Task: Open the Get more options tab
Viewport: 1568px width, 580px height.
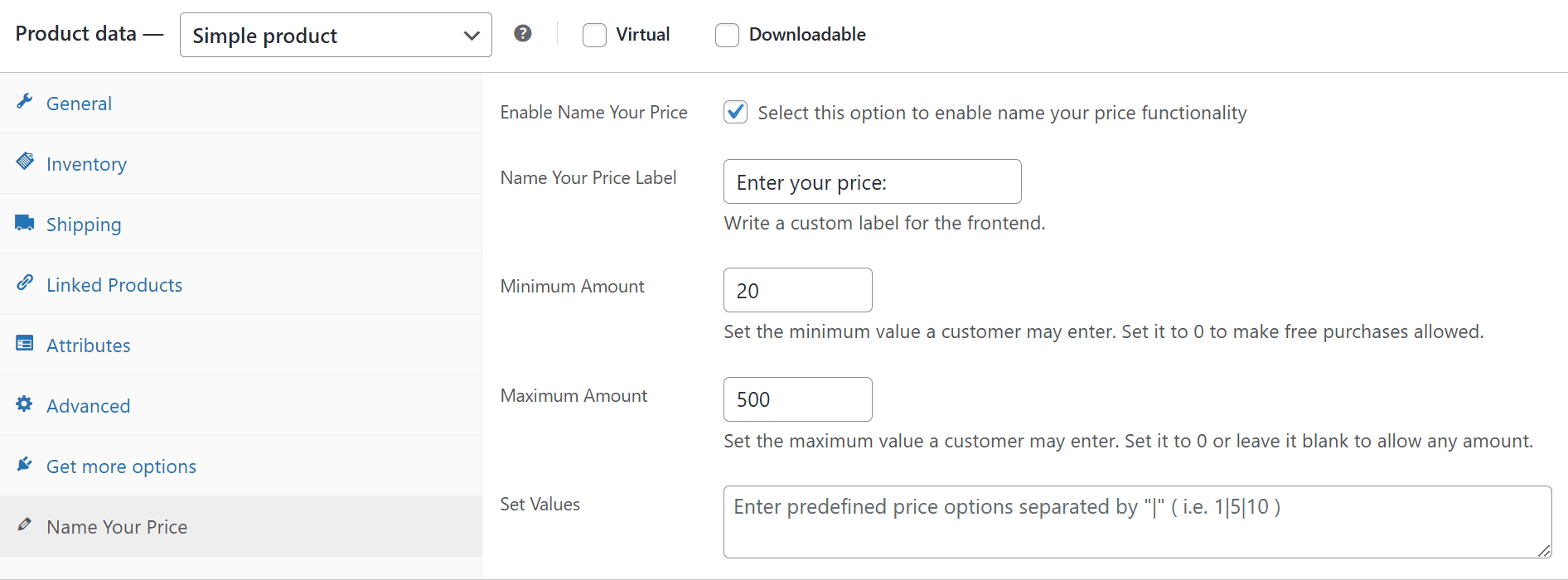Action: point(240,466)
